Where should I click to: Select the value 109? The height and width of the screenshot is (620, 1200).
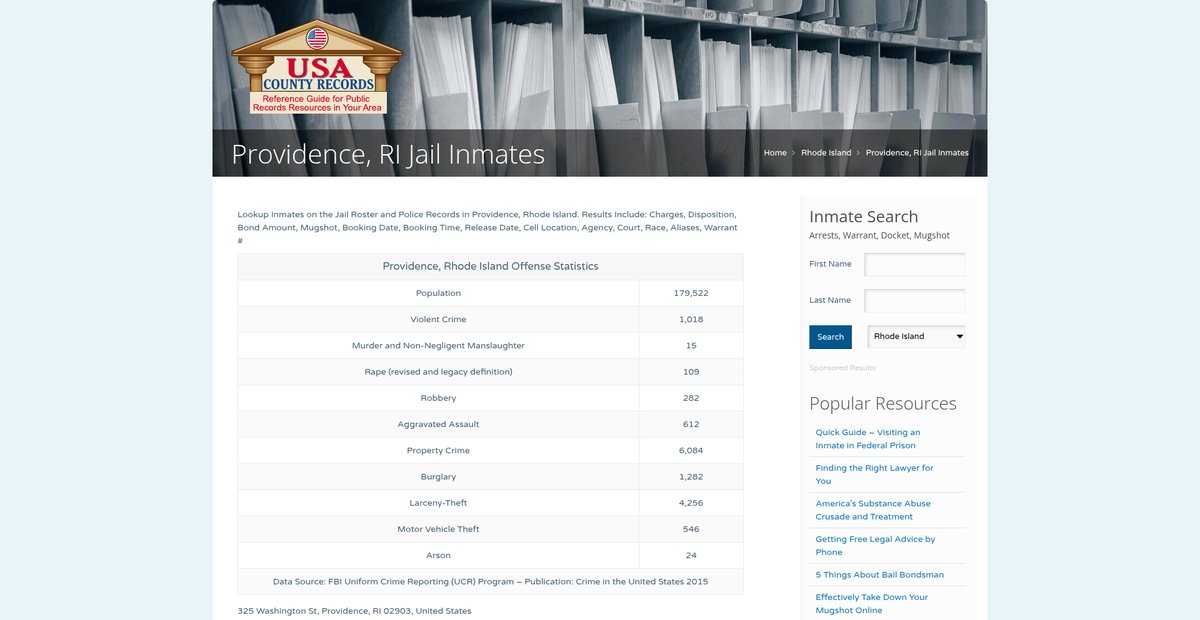coord(691,372)
